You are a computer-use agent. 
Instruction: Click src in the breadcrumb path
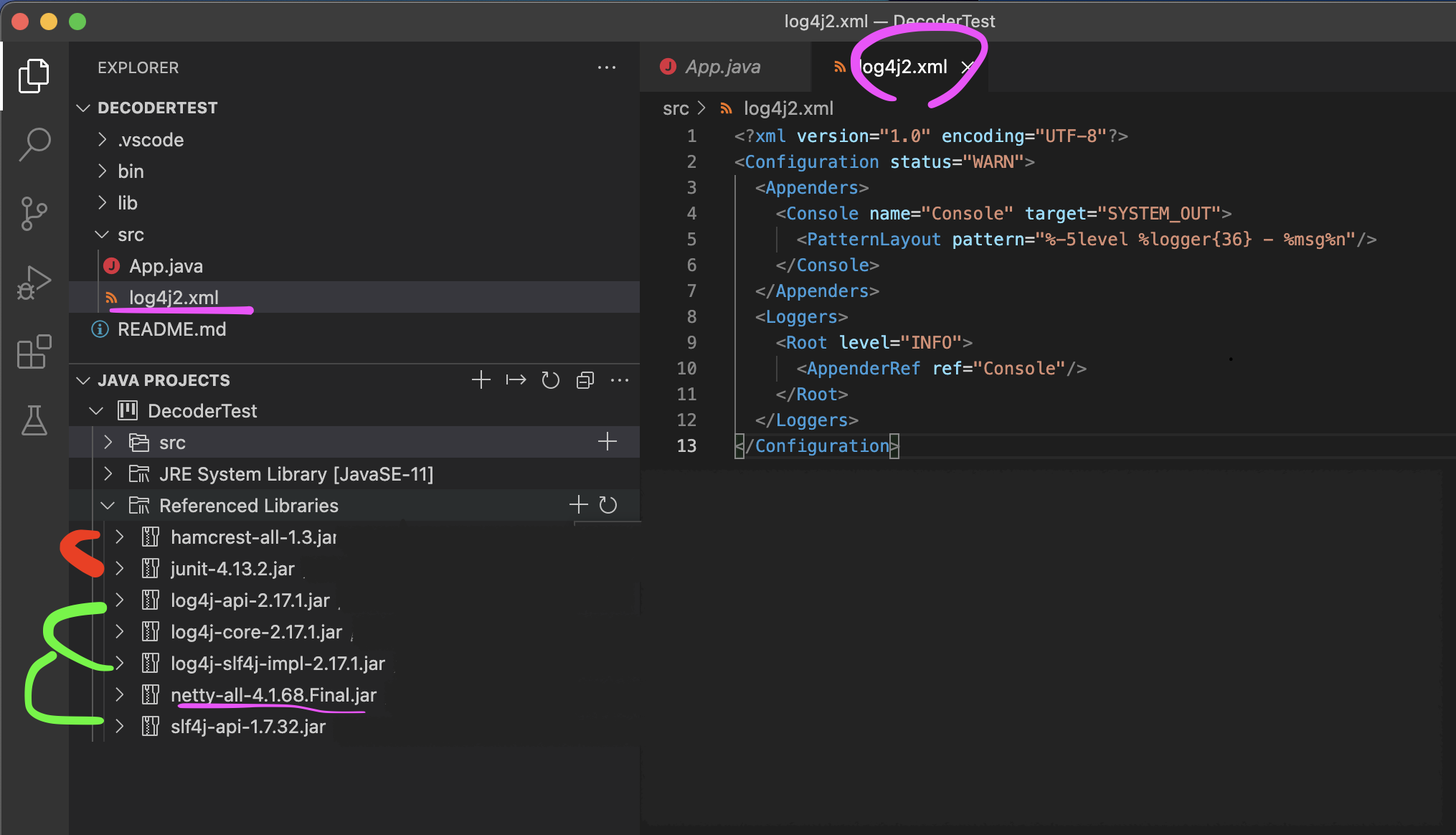pyautogui.click(x=675, y=108)
